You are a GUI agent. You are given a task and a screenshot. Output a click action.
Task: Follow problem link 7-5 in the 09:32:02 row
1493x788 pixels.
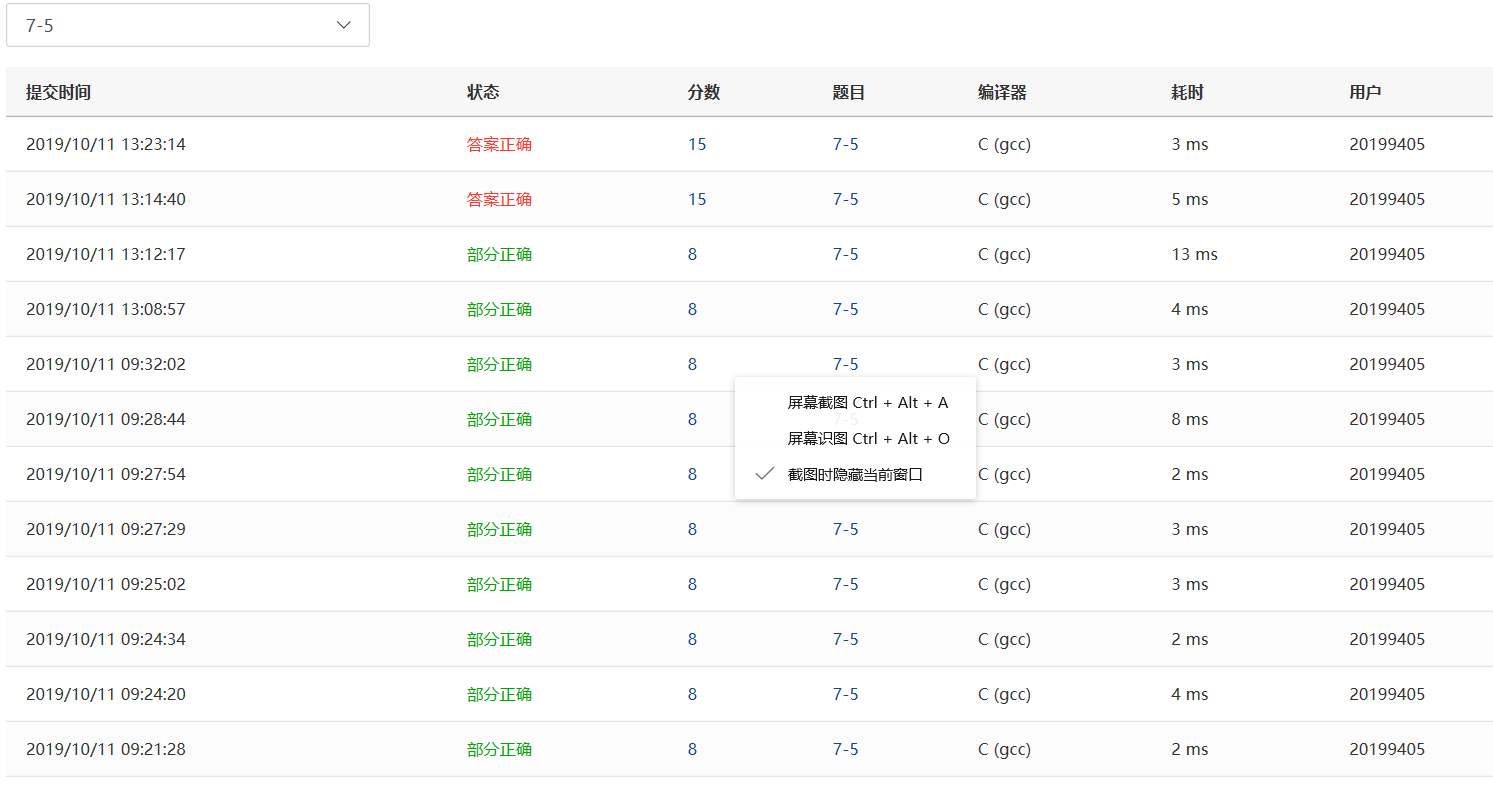[845, 364]
